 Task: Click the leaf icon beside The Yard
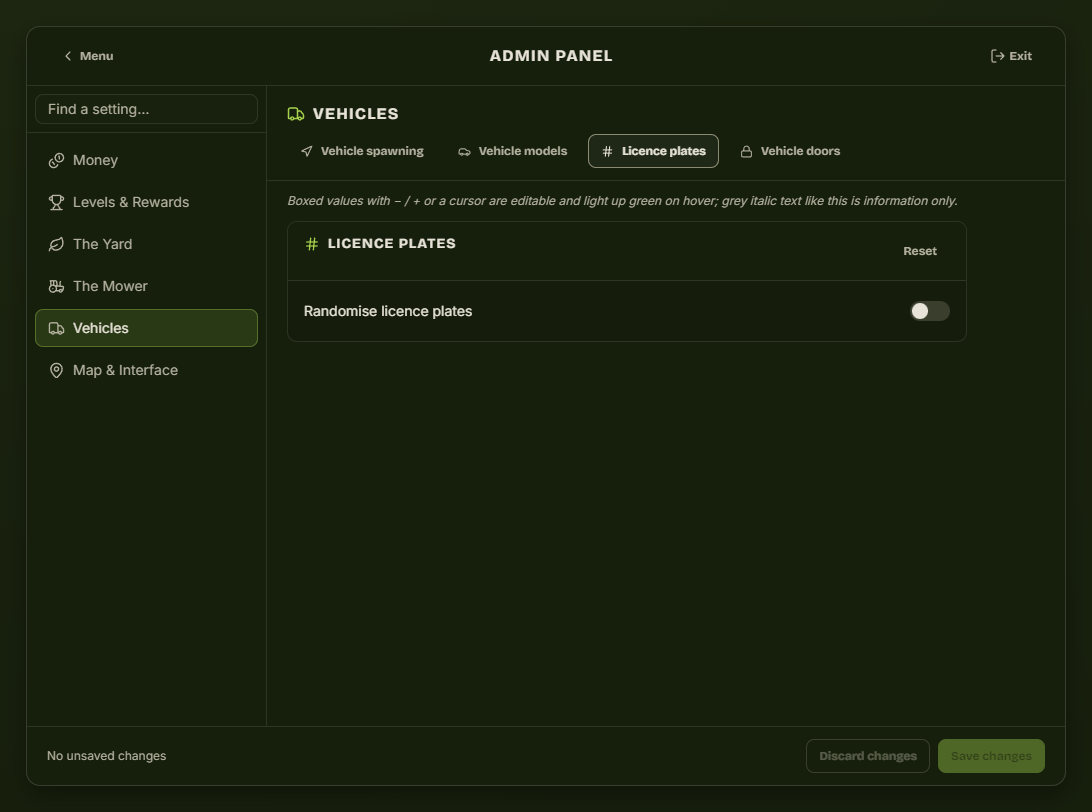coord(56,244)
